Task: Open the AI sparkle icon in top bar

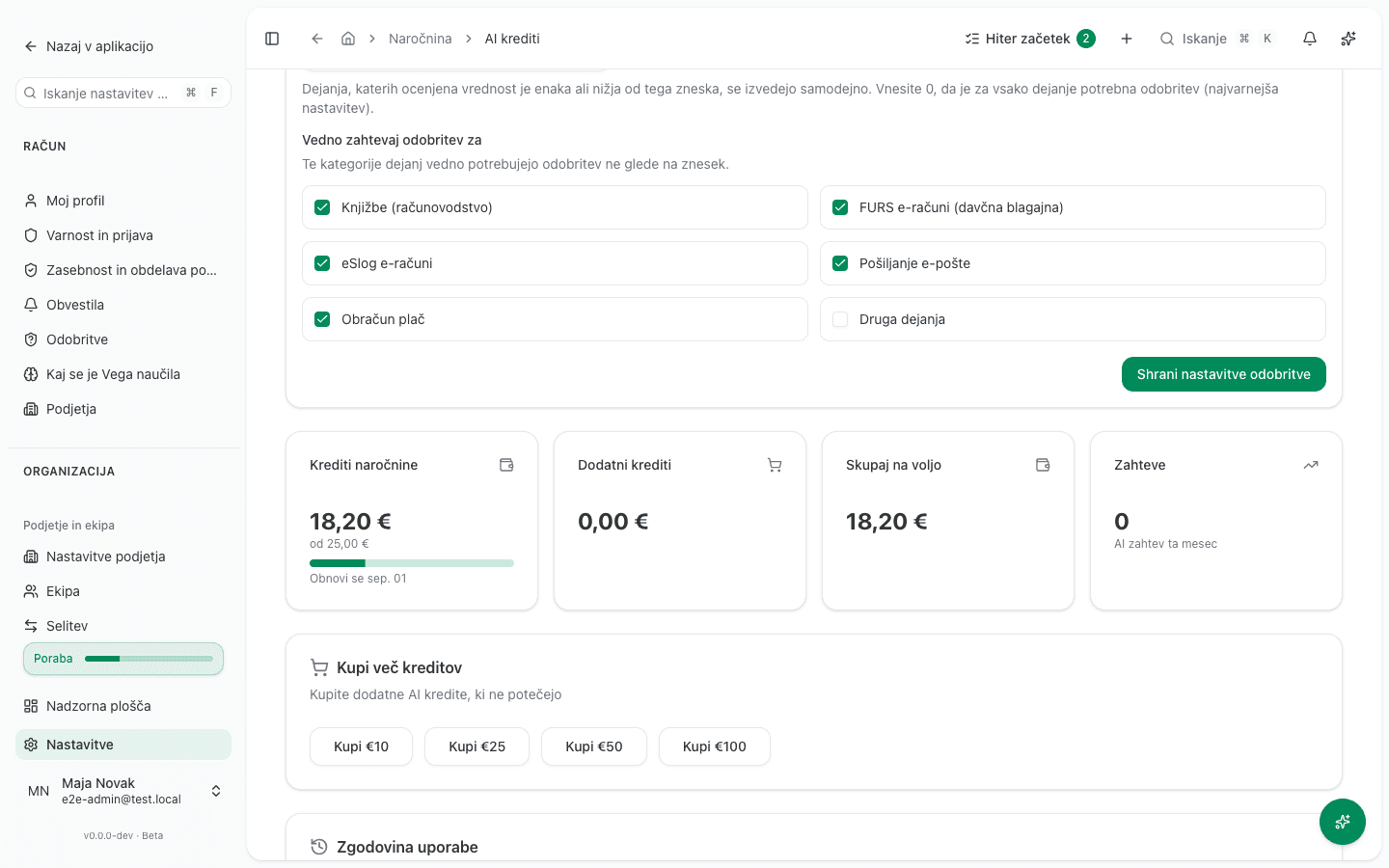Action: tap(1348, 39)
